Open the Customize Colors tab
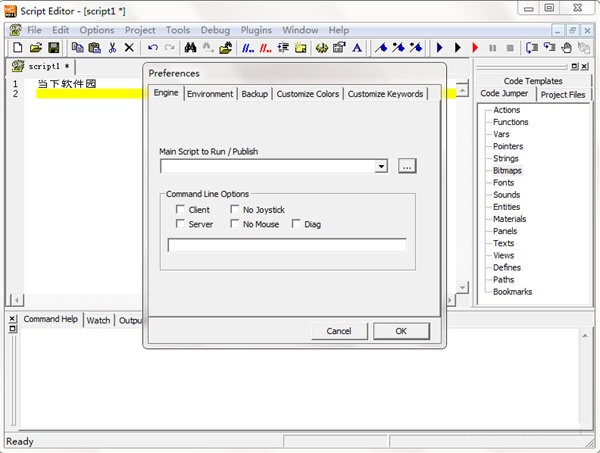 (x=308, y=94)
